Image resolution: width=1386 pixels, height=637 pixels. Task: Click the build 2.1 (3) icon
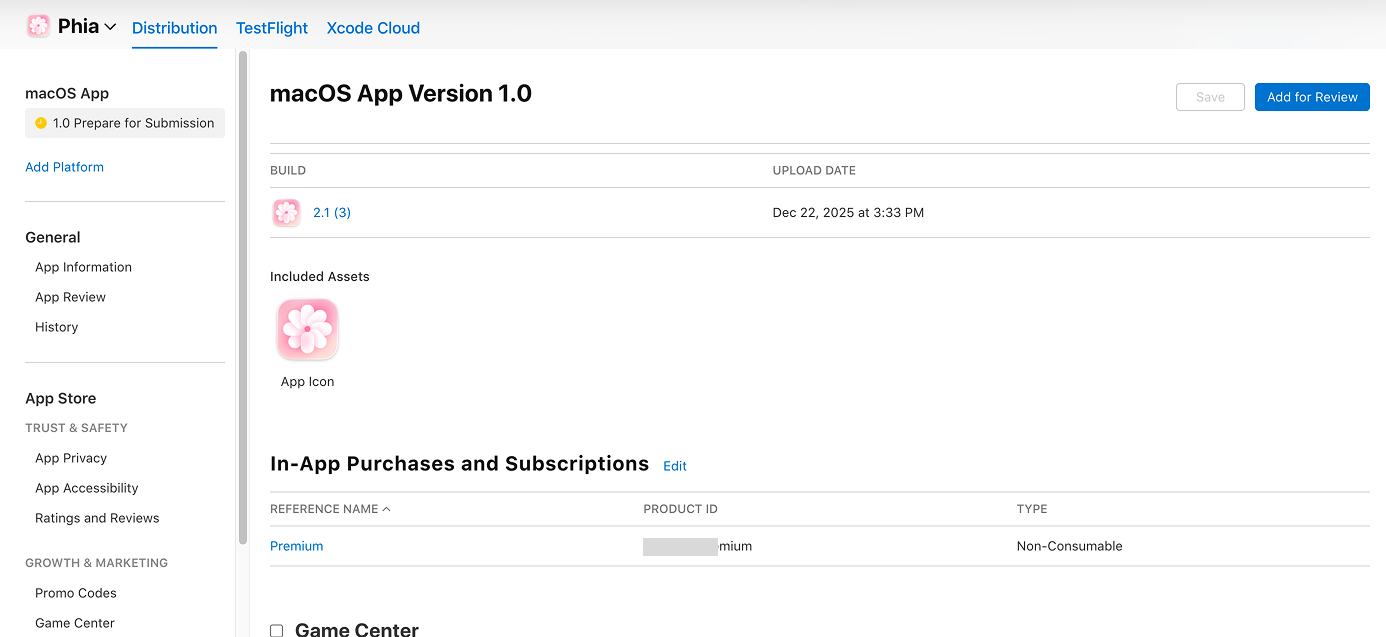pos(287,213)
